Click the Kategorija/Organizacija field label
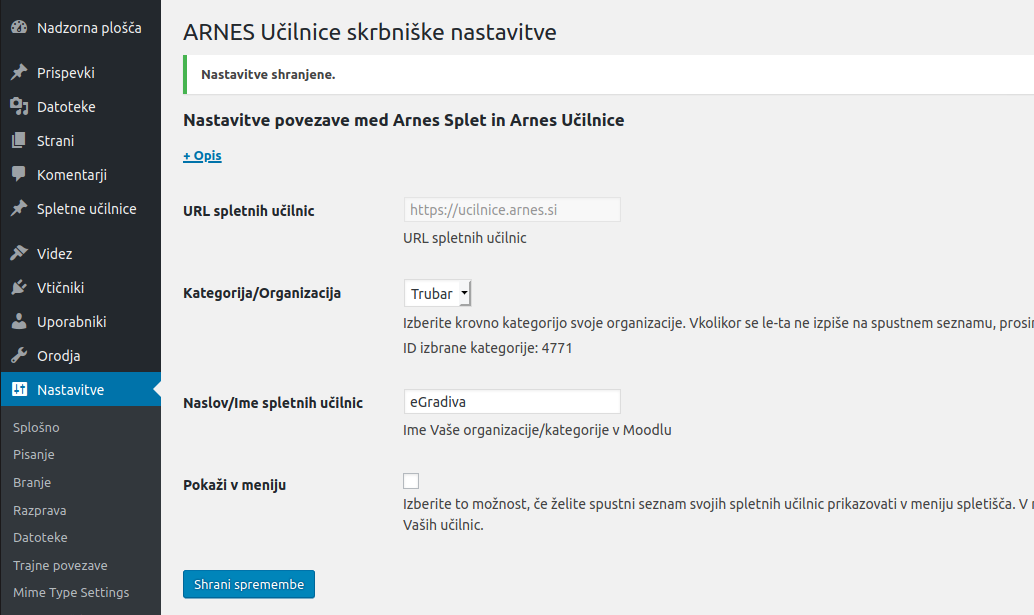This screenshot has width=1034, height=615. point(262,293)
